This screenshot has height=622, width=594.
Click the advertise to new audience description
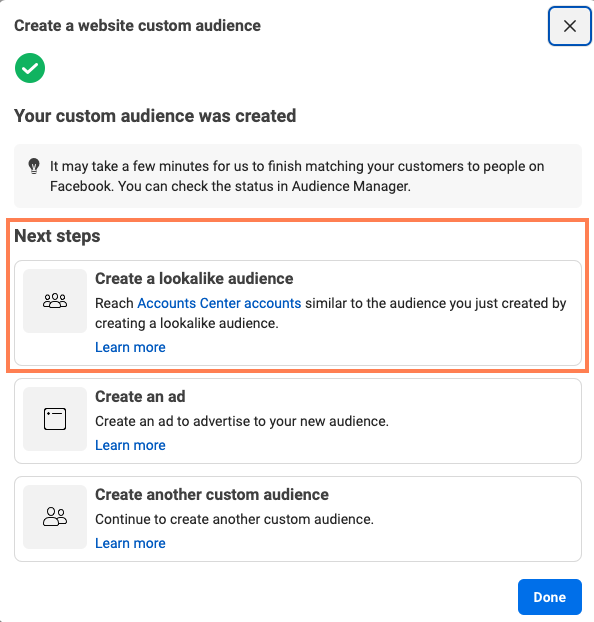(x=242, y=421)
